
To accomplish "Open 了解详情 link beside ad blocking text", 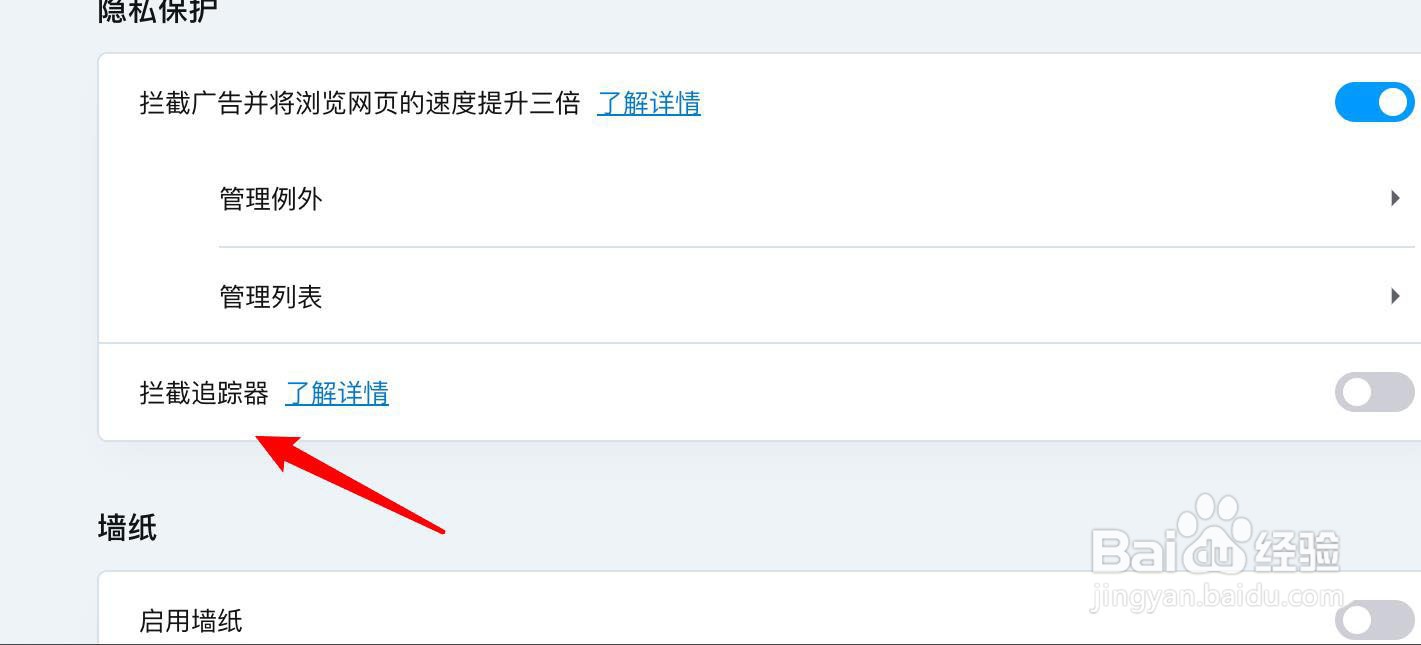I will coord(649,103).
